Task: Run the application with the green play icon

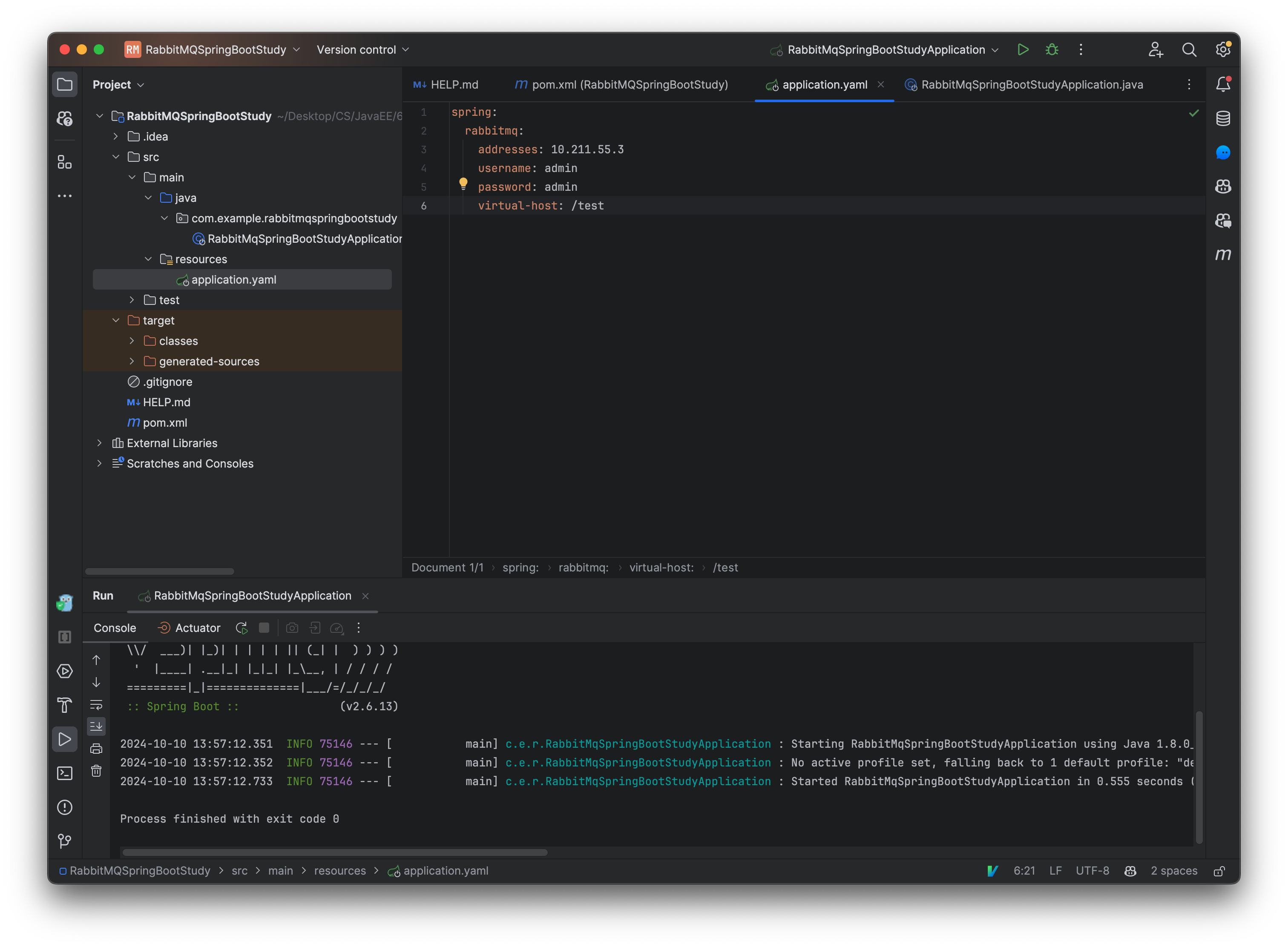Action: tap(1023, 49)
